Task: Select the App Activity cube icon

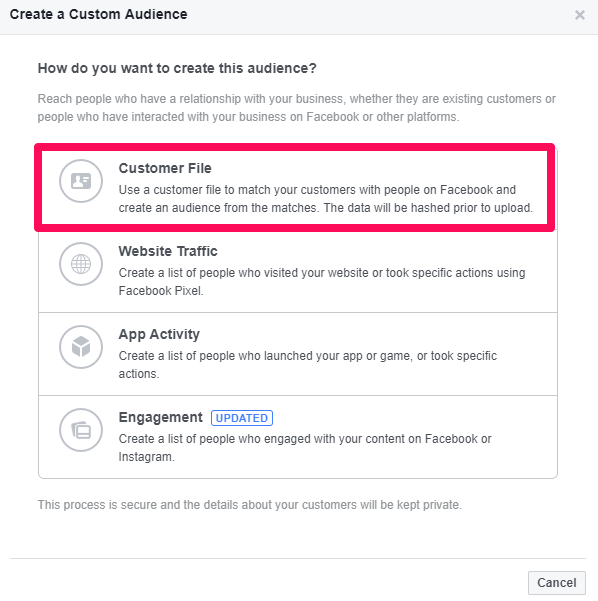Action: [x=81, y=347]
